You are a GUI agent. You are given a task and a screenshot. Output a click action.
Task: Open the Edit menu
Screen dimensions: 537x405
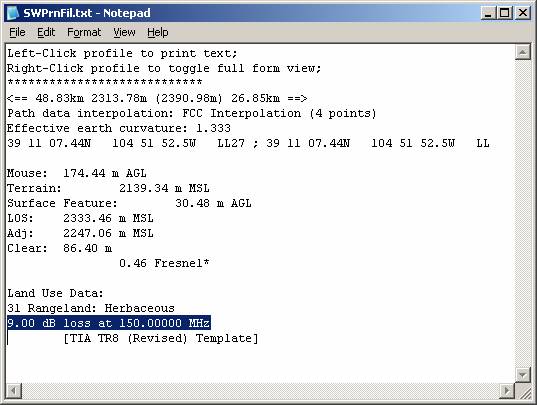[46, 33]
